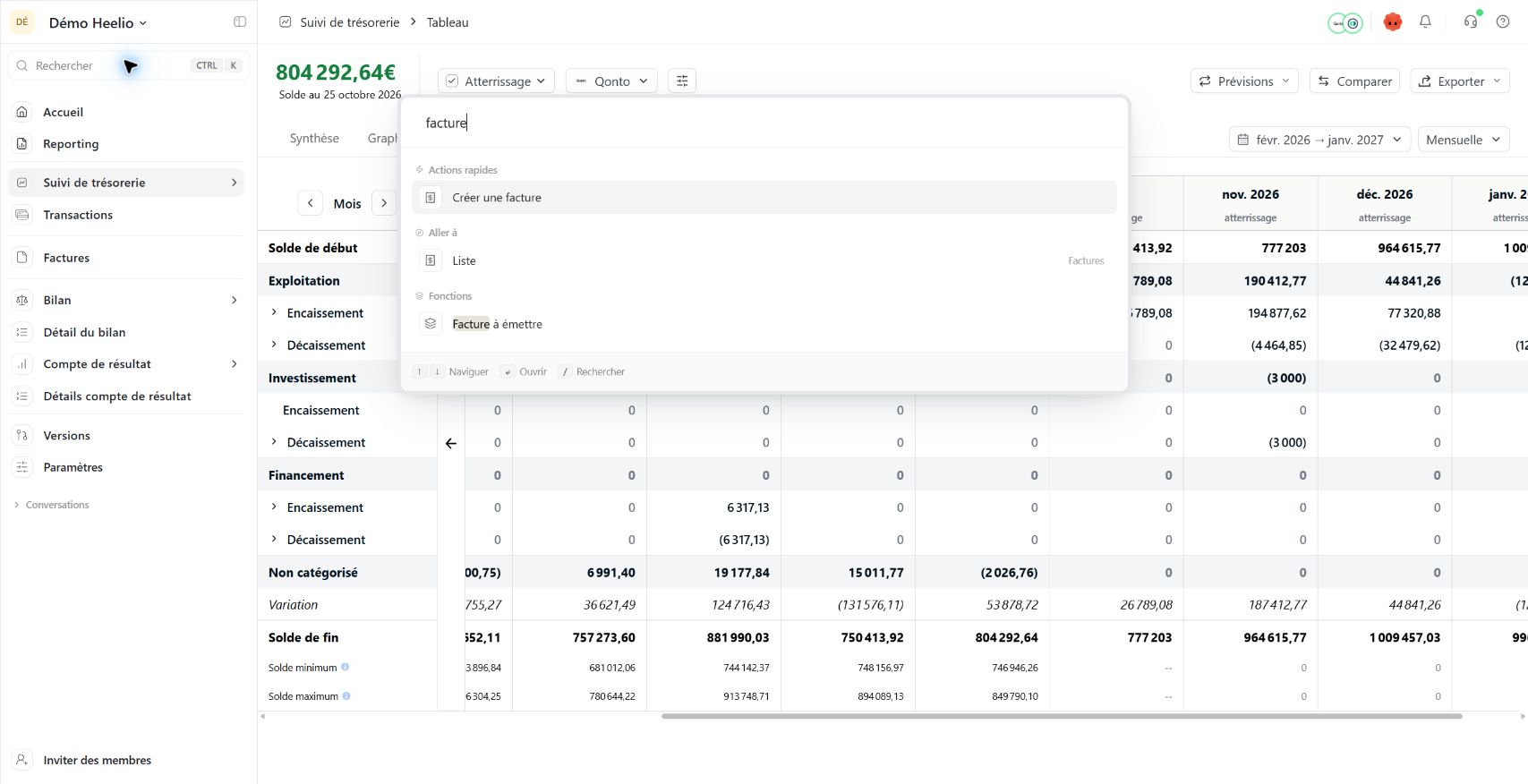
Task: Open notifications bell
Action: coord(1425,22)
